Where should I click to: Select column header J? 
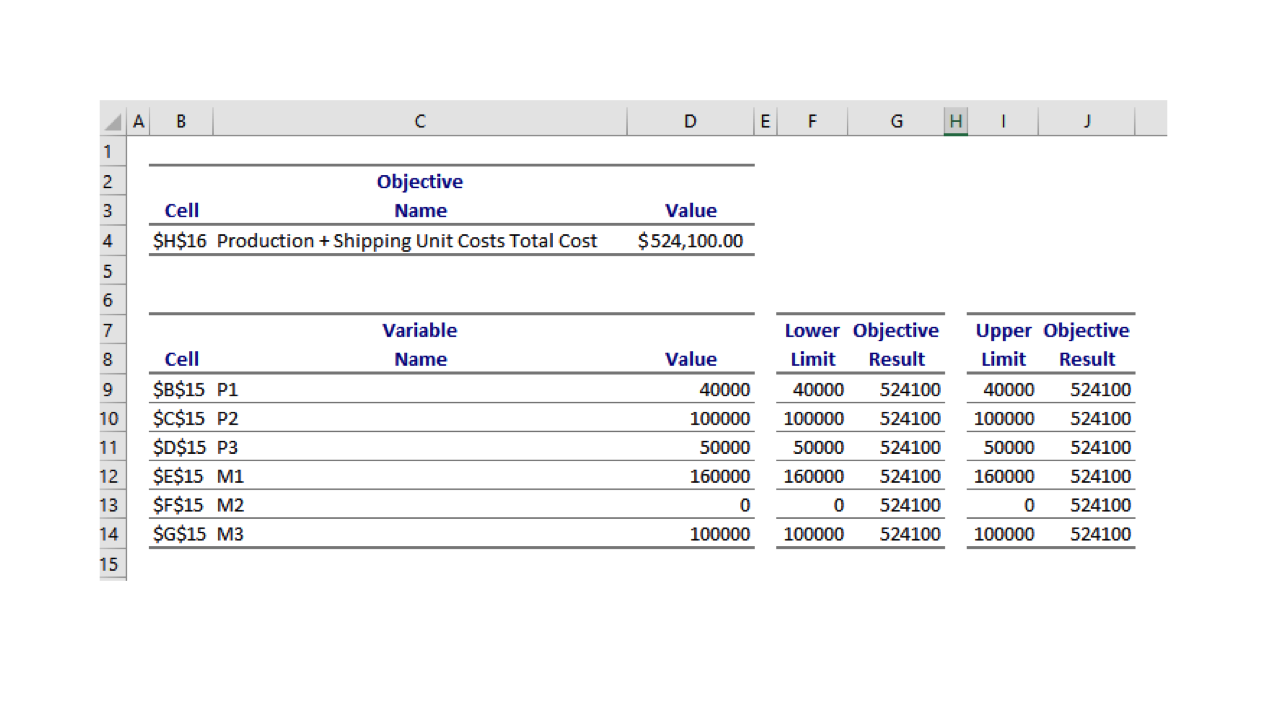[x=1086, y=120]
